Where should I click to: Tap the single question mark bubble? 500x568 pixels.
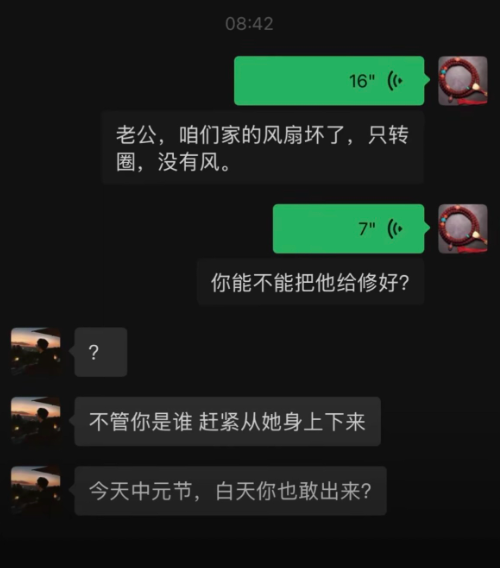[x=101, y=352]
